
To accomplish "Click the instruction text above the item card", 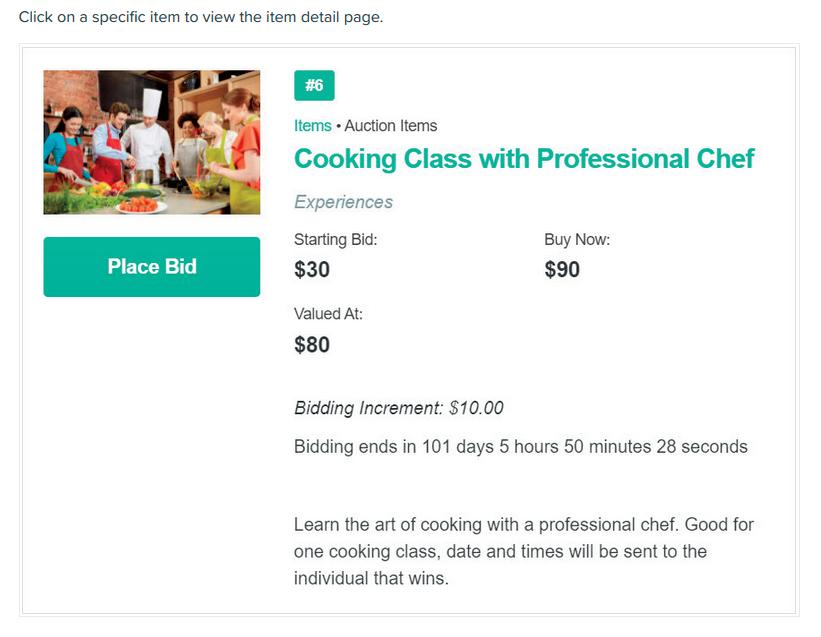I will pyautogui.click(x=201, y=17).
